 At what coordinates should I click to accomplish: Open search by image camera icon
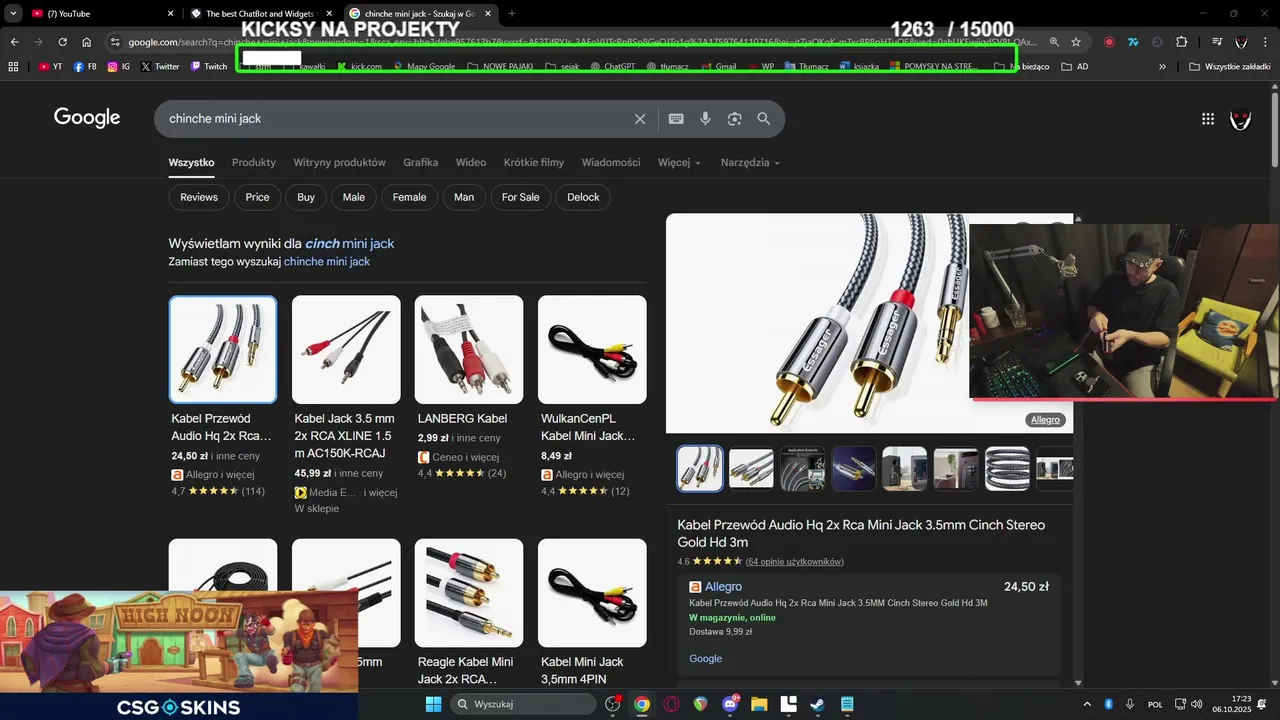[x=735, y=119]
